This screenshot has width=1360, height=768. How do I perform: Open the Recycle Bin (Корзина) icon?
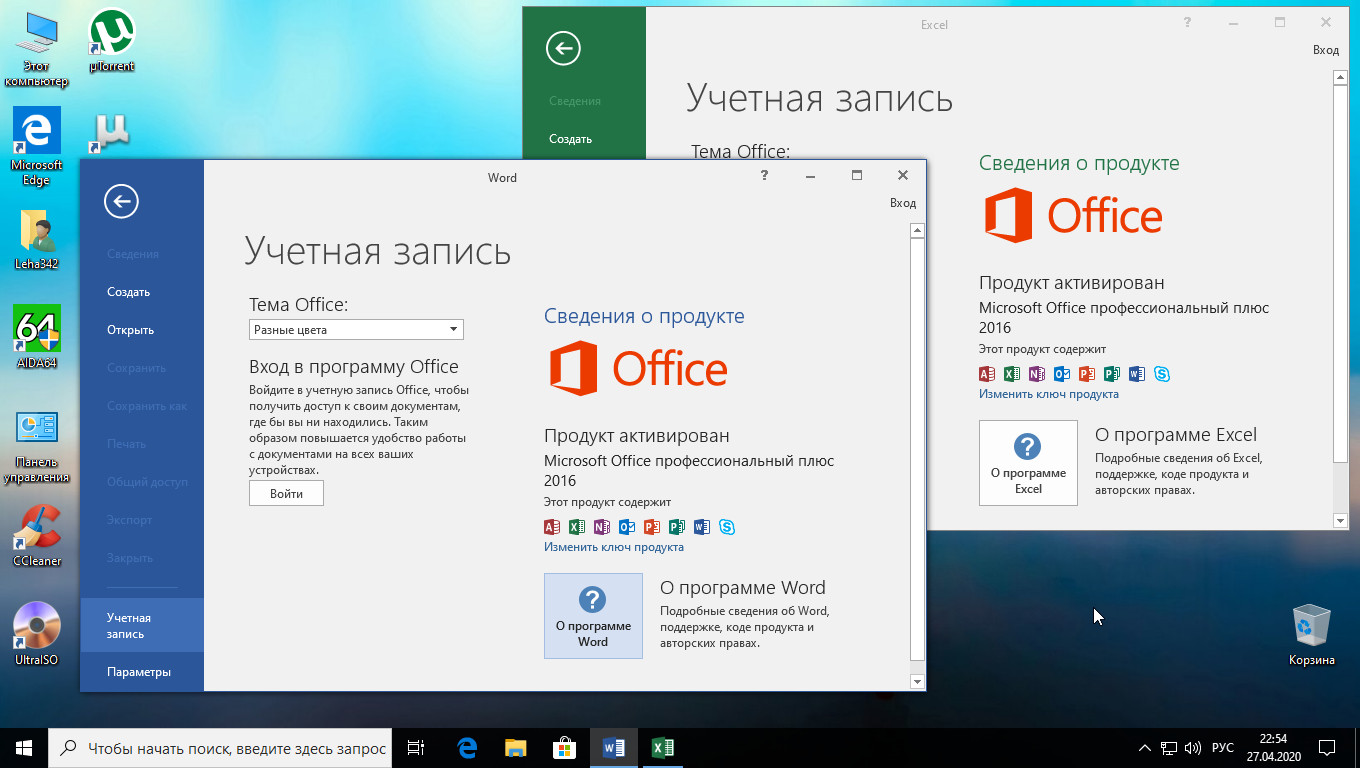[1312, 635]
